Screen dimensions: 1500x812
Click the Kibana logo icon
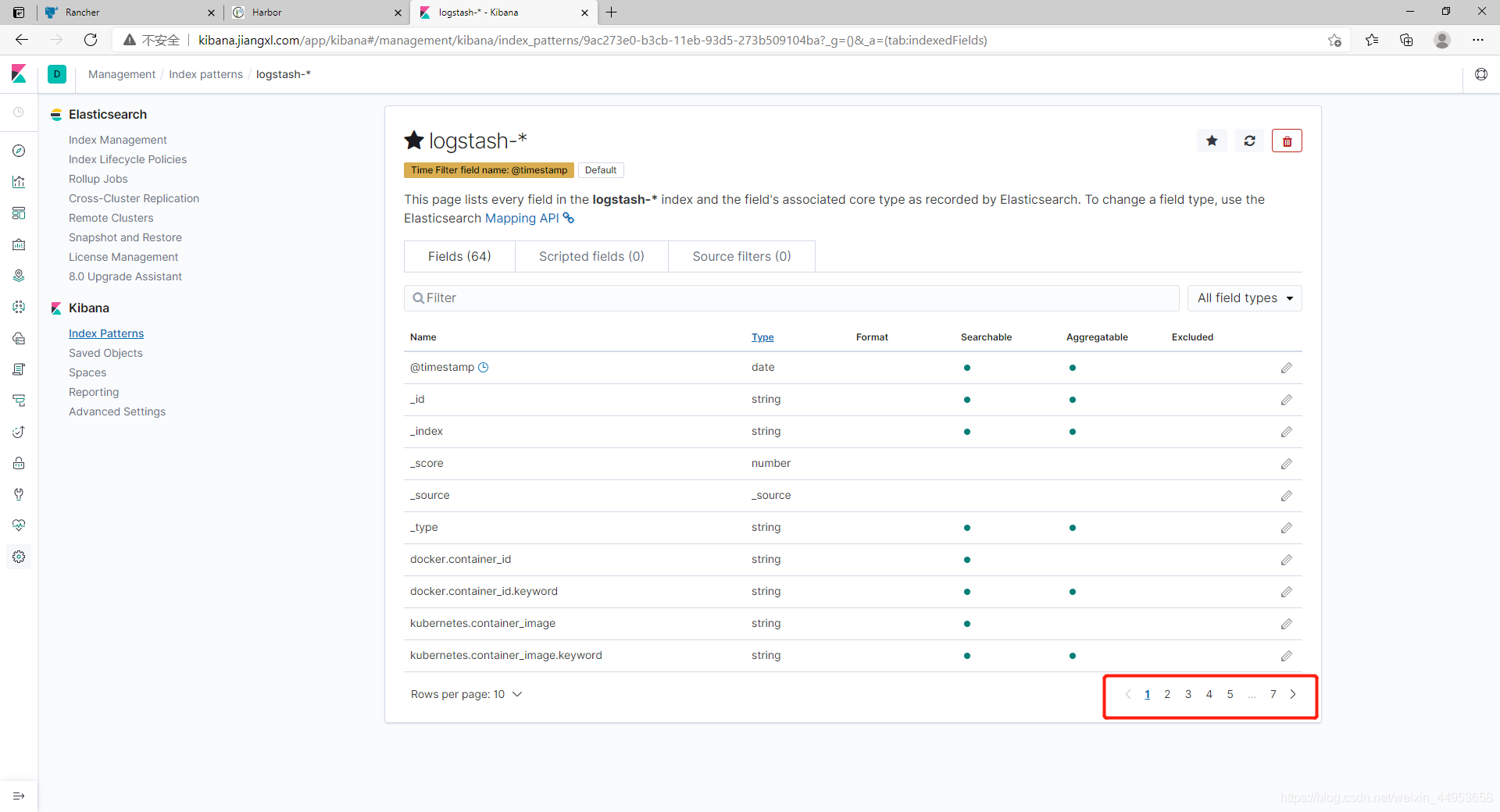pyautogui.click(x=19, y=74)
